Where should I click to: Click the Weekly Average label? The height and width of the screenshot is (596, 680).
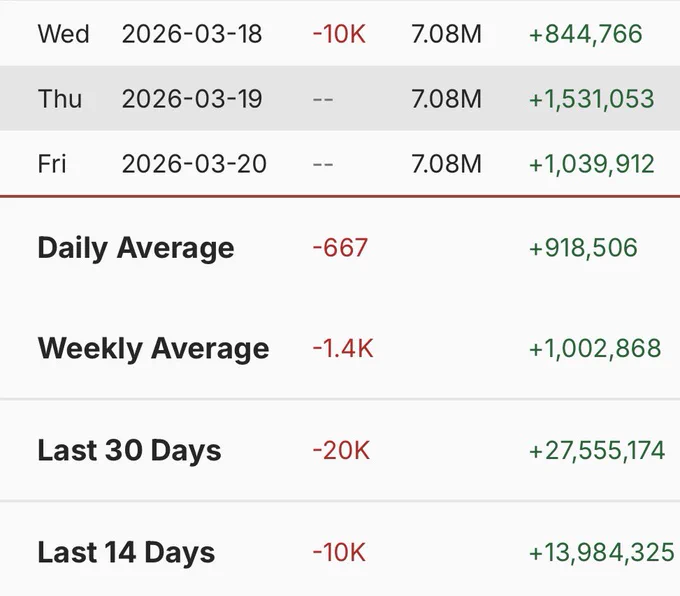tap(154, 349)
